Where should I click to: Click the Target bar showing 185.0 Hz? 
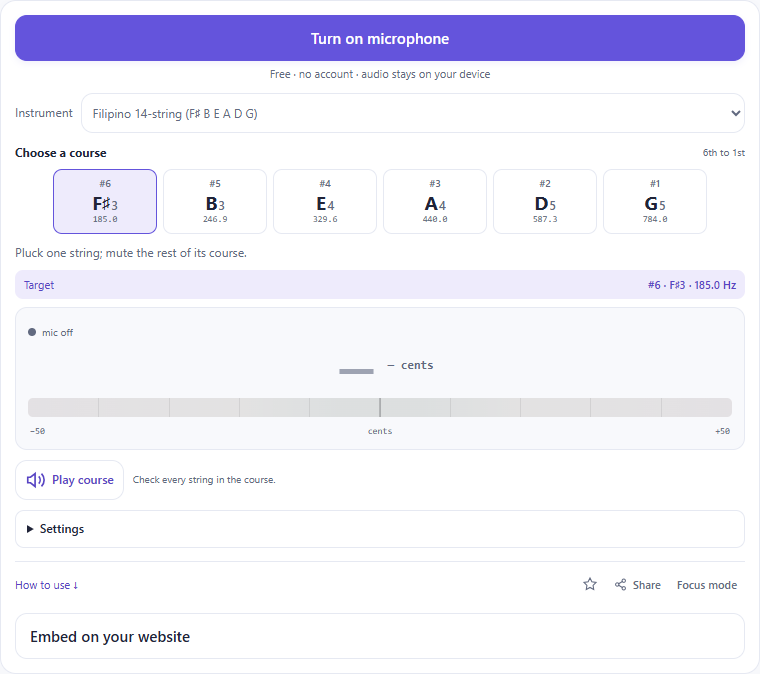380,285
